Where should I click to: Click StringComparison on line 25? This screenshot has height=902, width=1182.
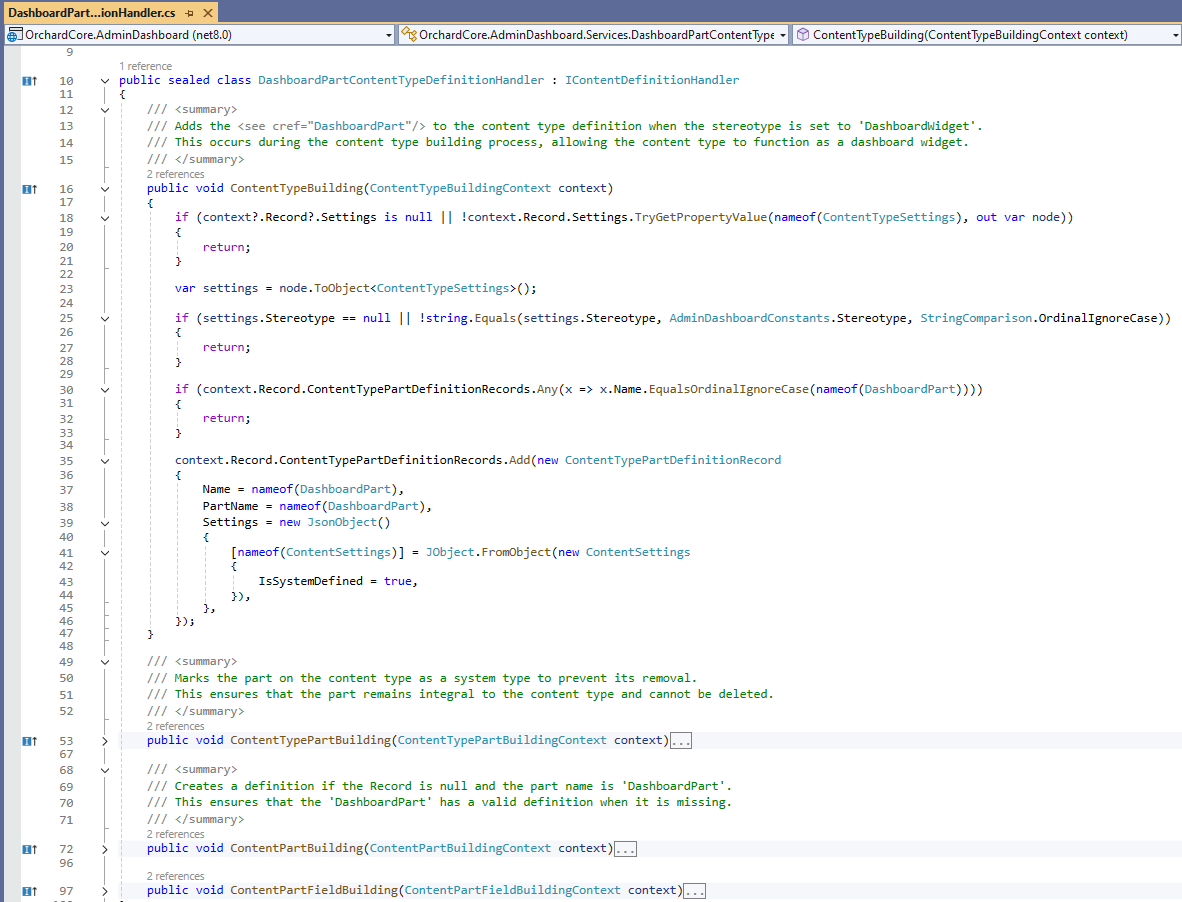point(976,318)
